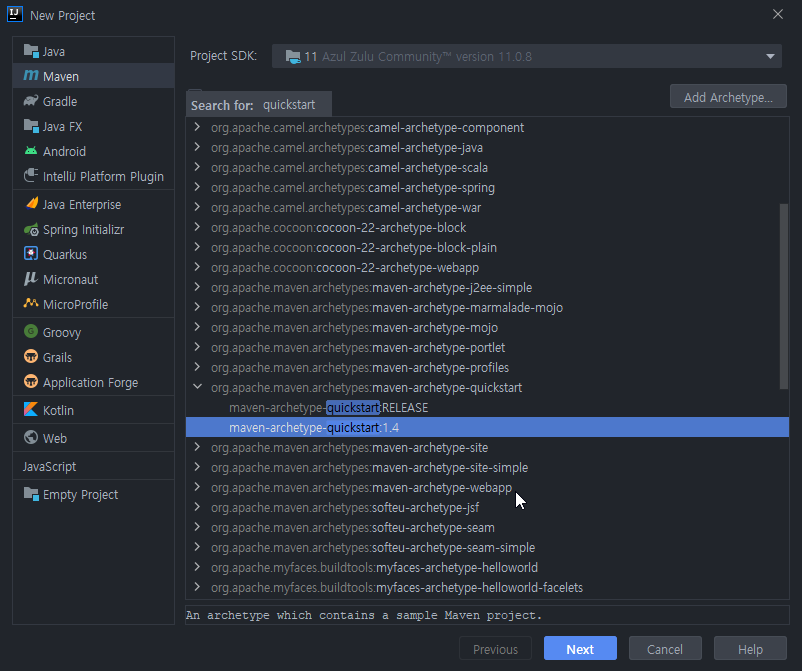Open Help for the New Project dialog
Screen dimensions: 802x671
(750, 649)
